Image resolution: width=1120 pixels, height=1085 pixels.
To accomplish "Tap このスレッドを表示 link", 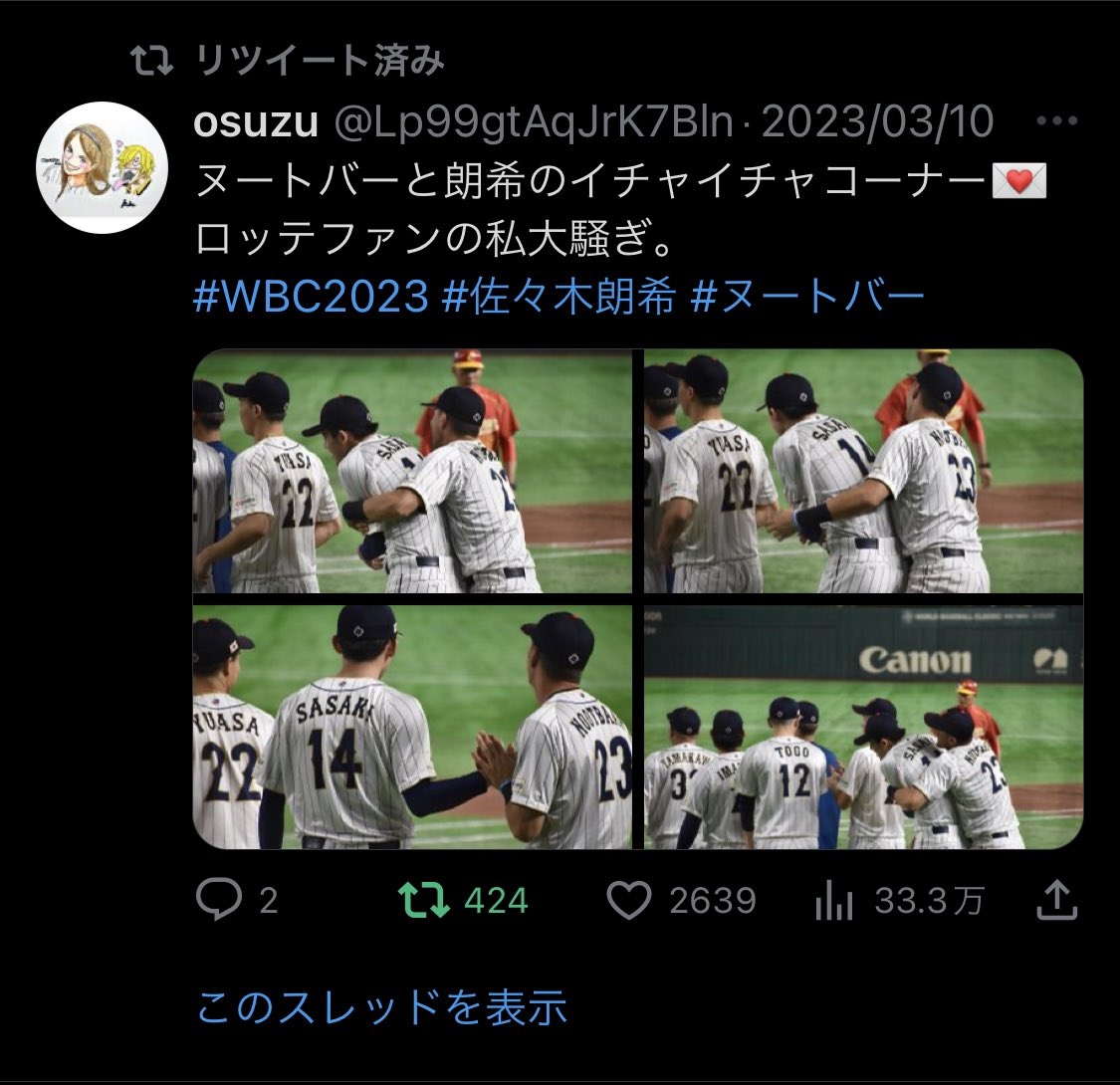I will coord(381,1007).
